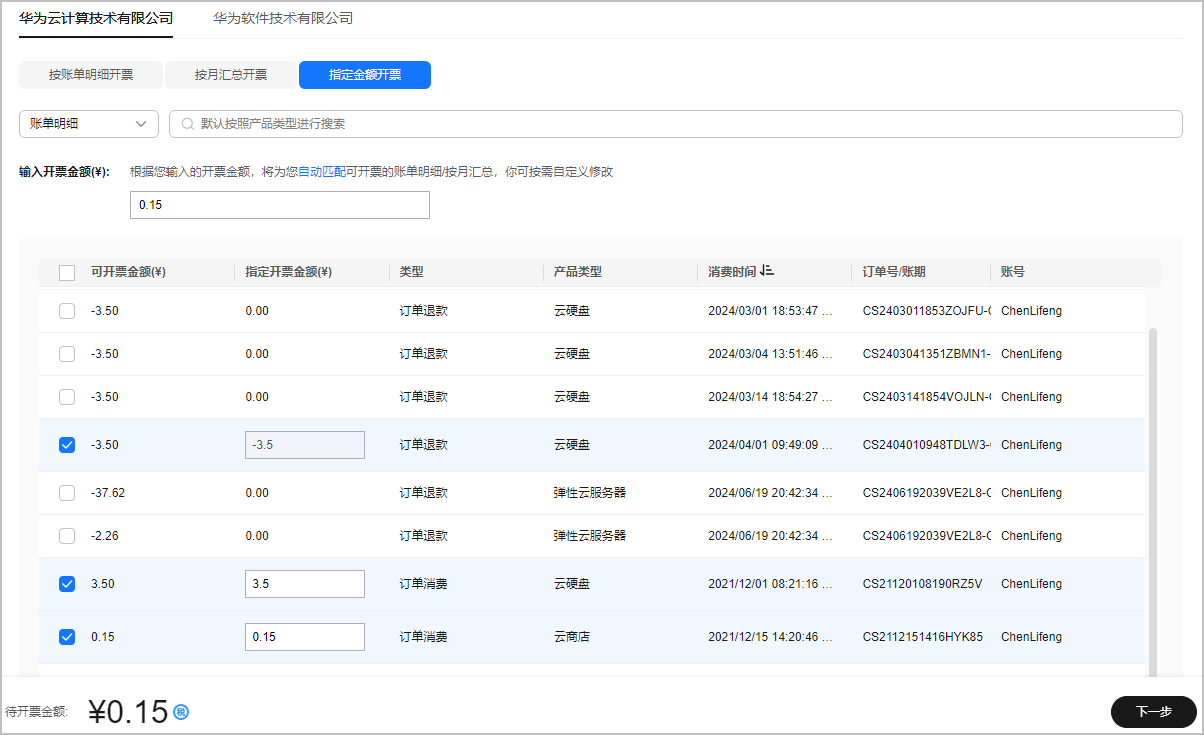Select 指定金额开票 option
The height and width of the screenshot is (735, 1204).
click(x=365, y=75)
